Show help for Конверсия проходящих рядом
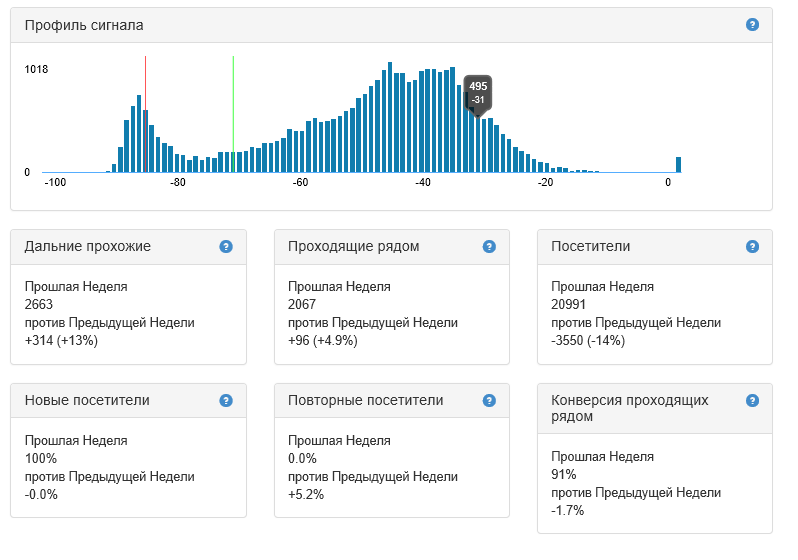Screen dimensions: 798x560 click(x=753, y=400)
